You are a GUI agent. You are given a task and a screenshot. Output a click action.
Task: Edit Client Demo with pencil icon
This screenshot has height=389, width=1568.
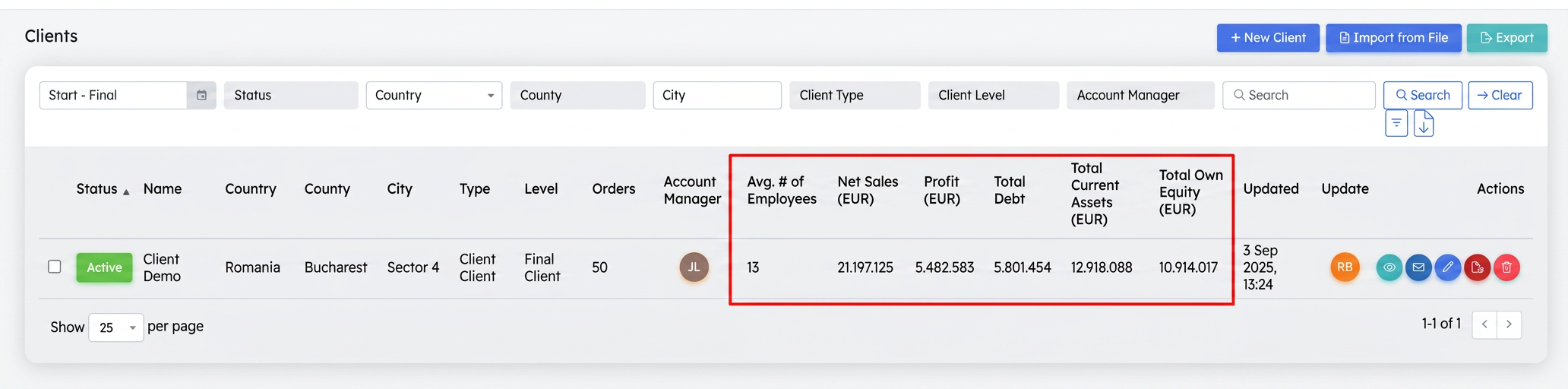point(1448,267)
